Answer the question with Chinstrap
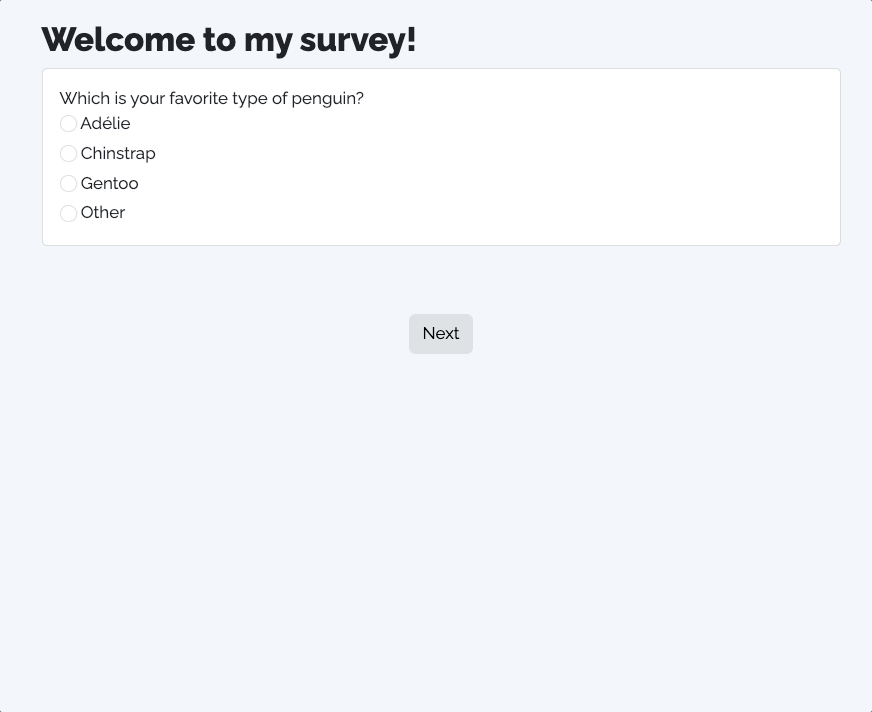The width and height of the screenshot is (872, 712). click(x=68, y=154)
